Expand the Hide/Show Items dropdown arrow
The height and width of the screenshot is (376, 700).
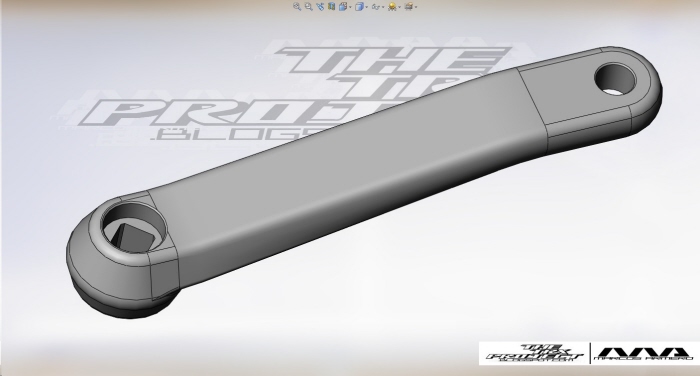tap(383, 7)
